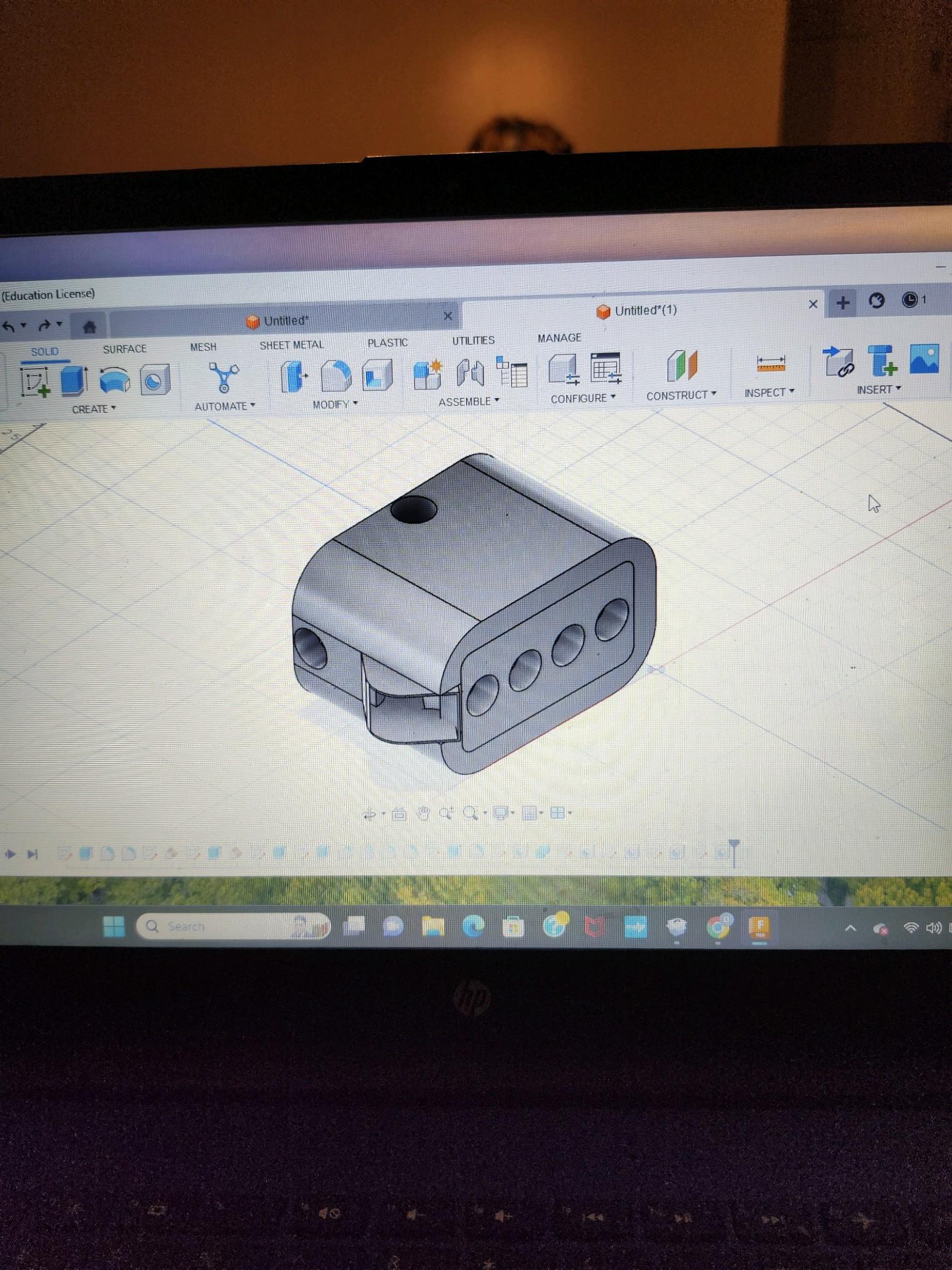Switch to the Untitled* document tab
Viewport: 952px width, 1270px height.
(286, 321)
